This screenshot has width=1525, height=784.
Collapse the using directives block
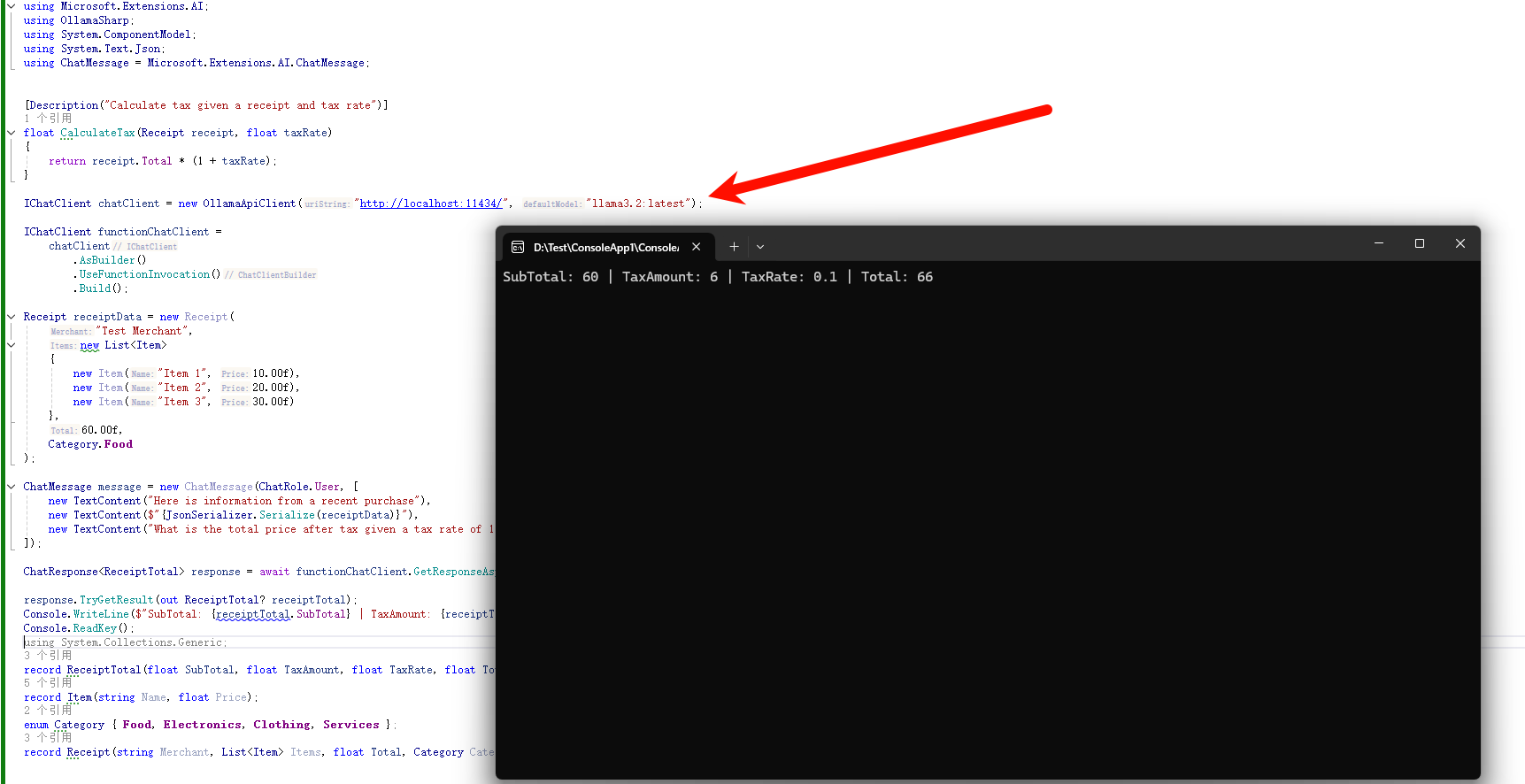[12, 6]
